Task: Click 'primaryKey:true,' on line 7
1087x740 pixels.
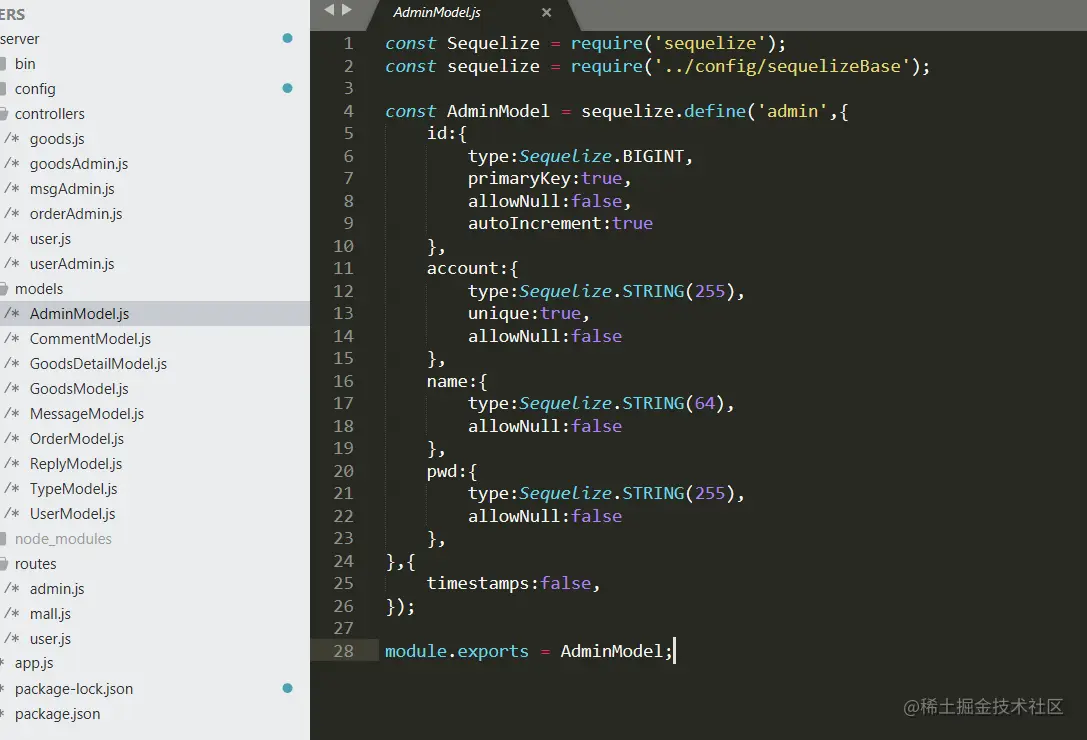Action: tap(550, 178)
